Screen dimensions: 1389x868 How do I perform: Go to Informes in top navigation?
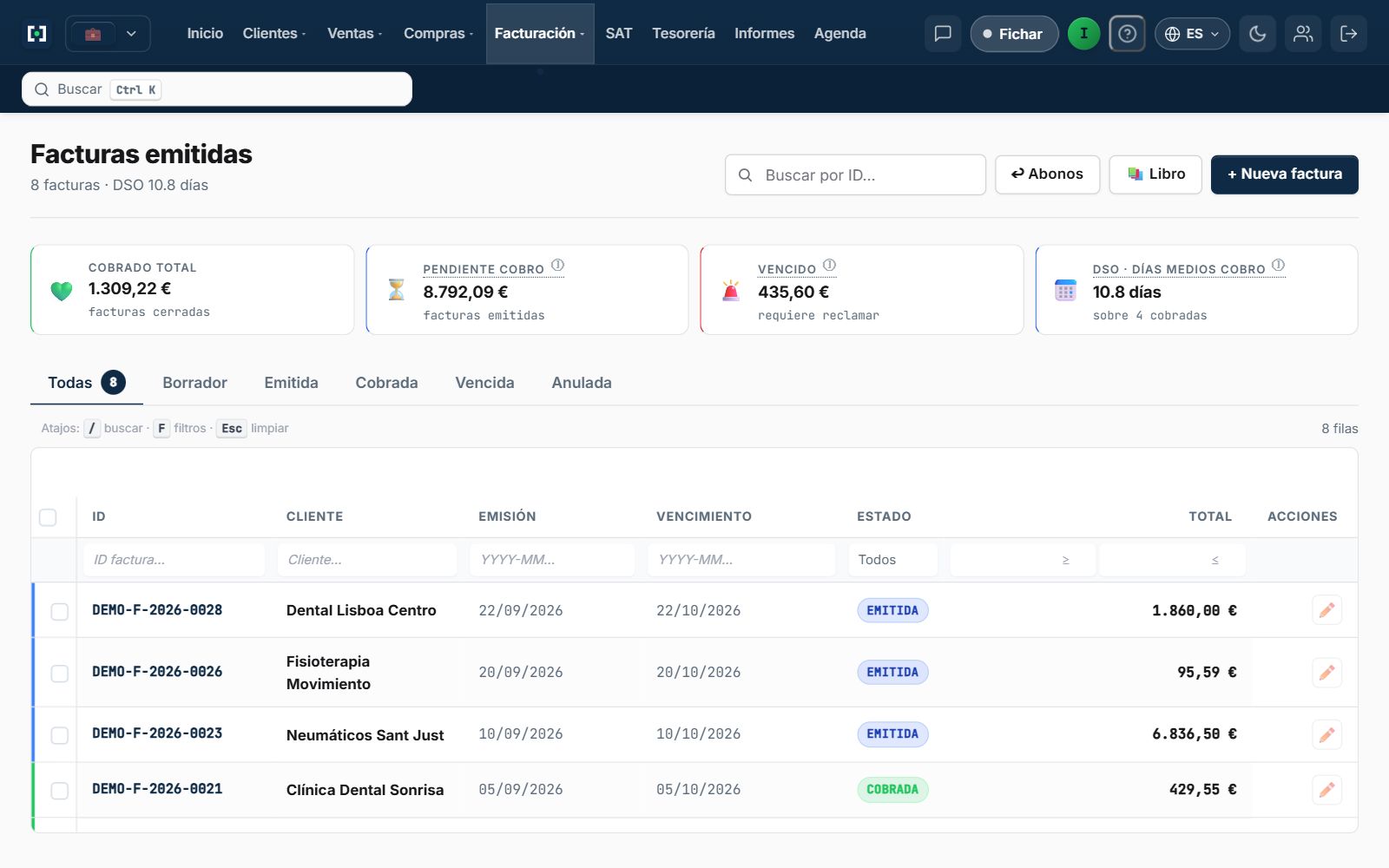point(764,34)
